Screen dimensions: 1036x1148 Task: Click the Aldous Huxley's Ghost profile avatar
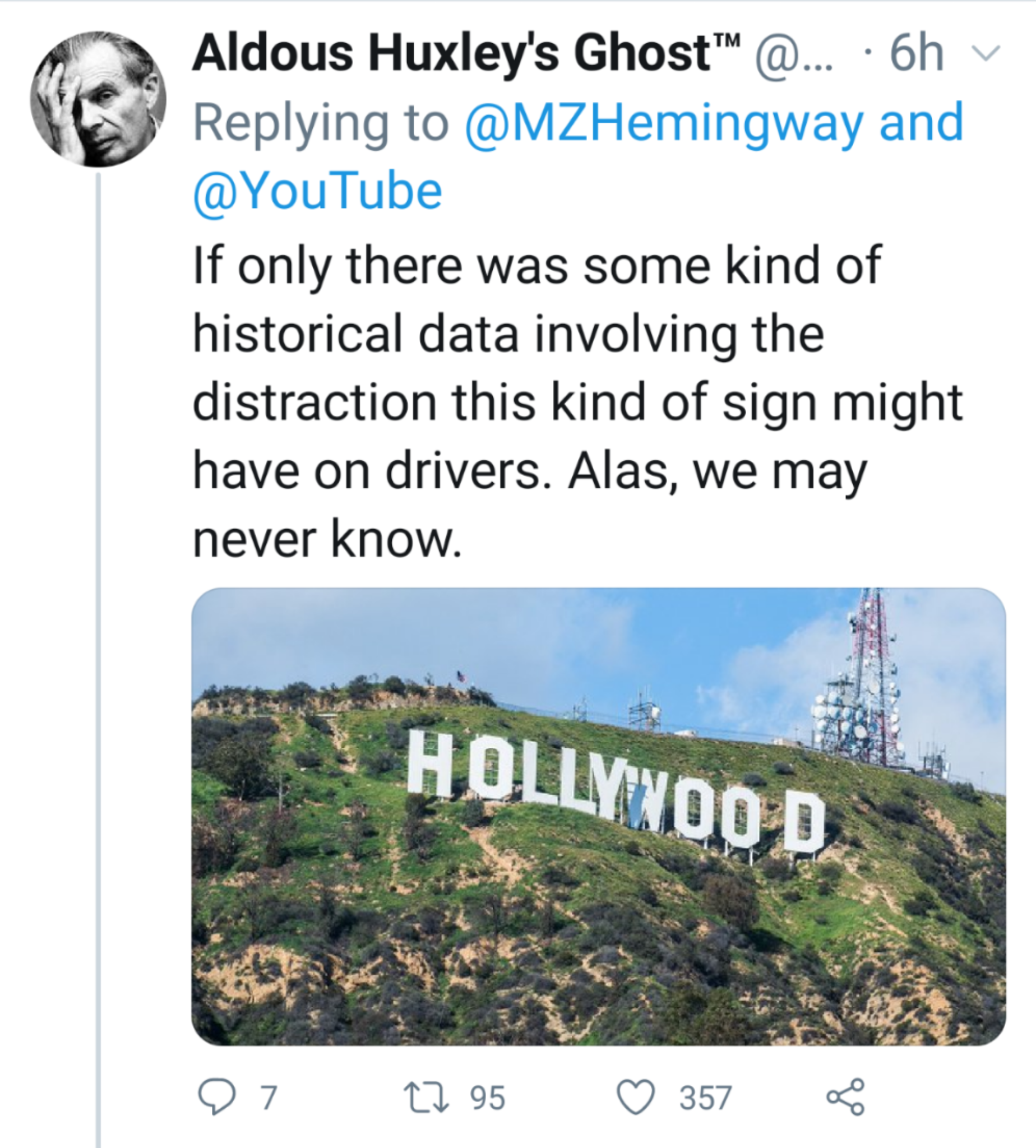pyautogui.click(x=98, y=99)
